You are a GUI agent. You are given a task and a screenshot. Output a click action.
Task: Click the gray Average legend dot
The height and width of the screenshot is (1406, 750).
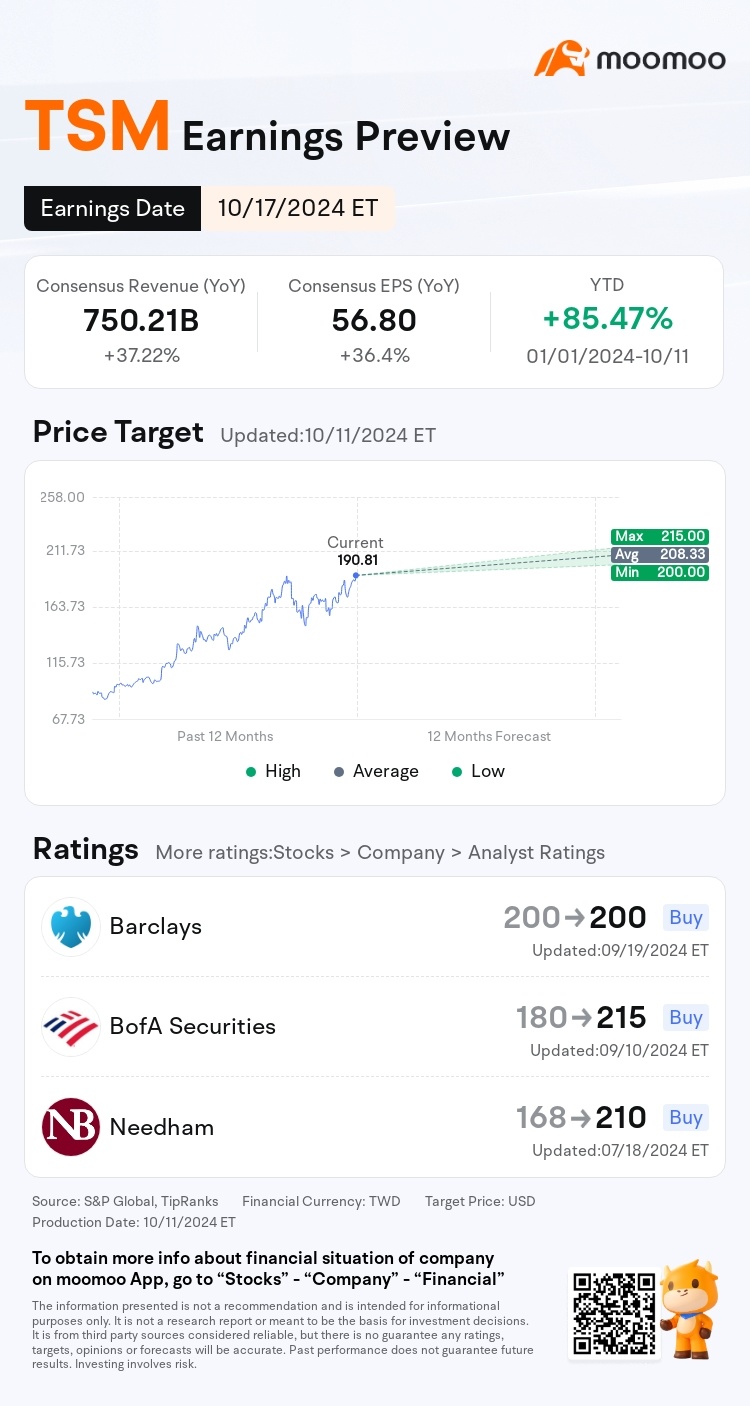(x=339, y=772)
